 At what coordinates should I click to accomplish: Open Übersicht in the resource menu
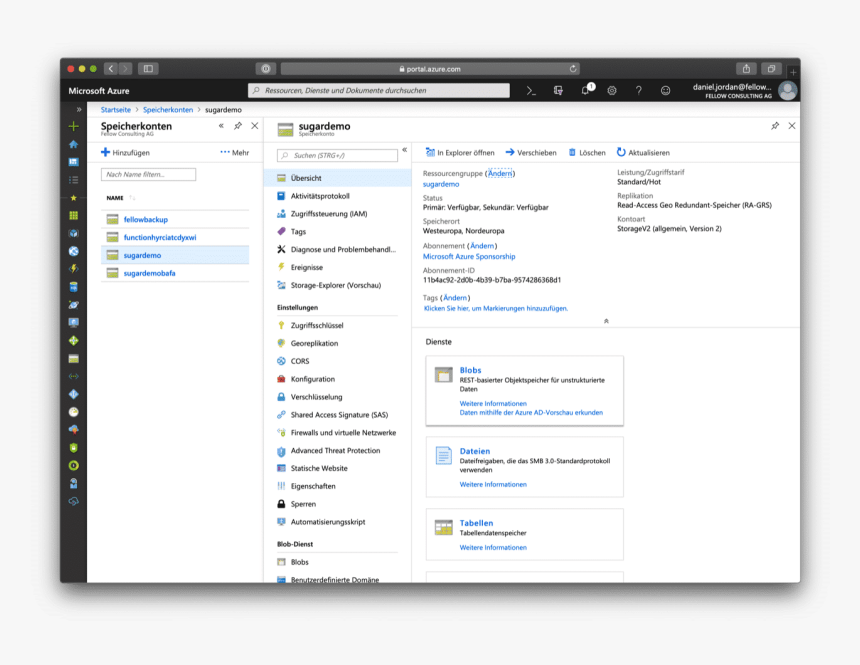tap(337, 178)
